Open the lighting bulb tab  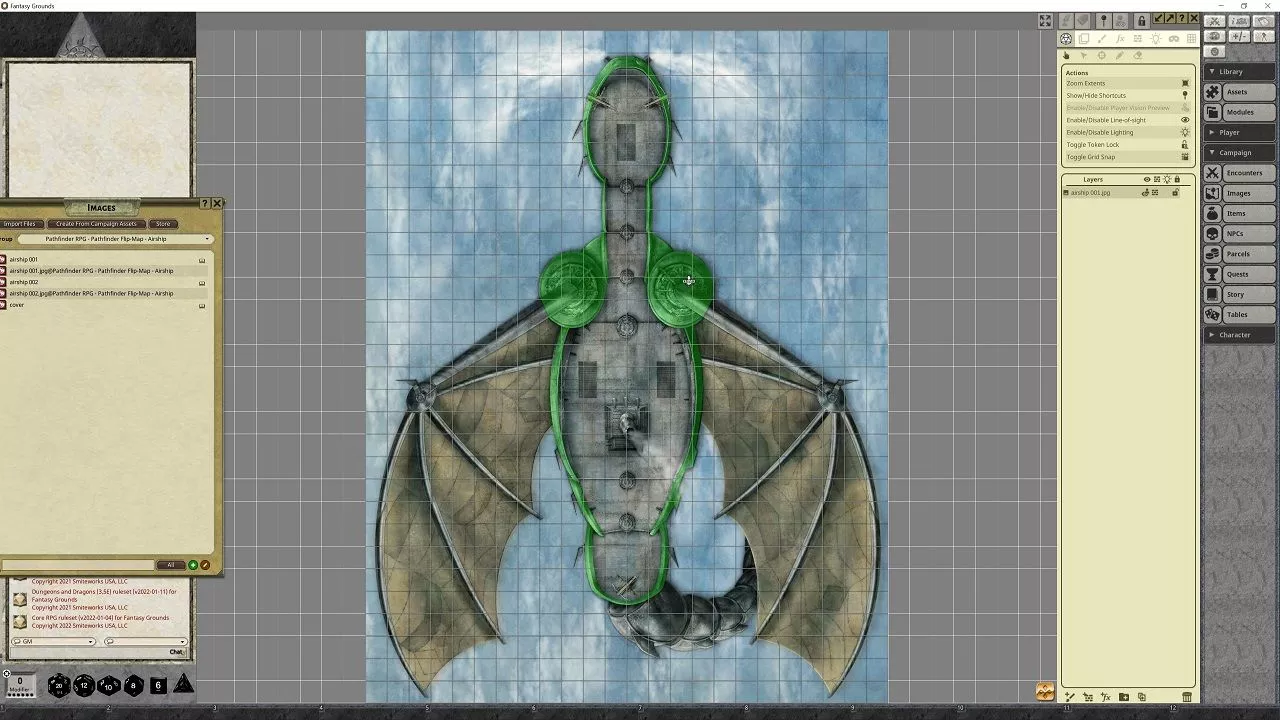click(1155, 39)
